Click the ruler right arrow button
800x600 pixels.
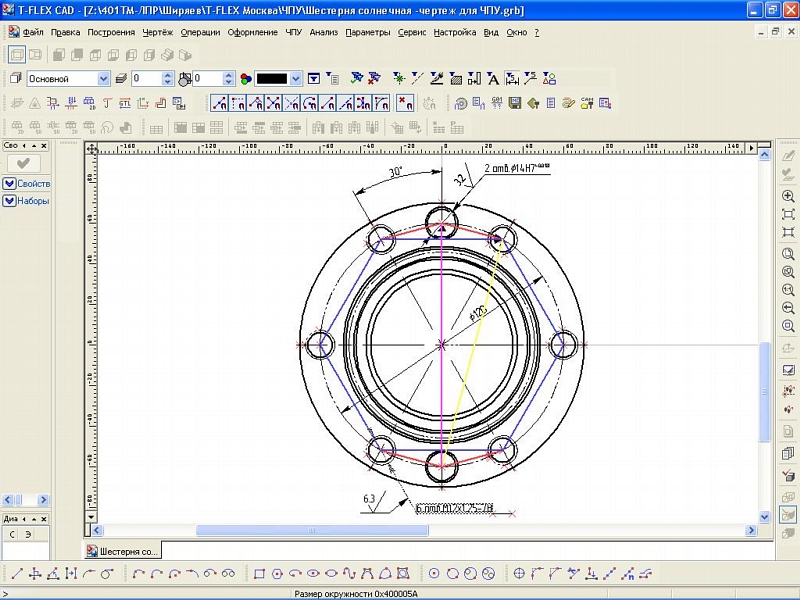[751, 148]
